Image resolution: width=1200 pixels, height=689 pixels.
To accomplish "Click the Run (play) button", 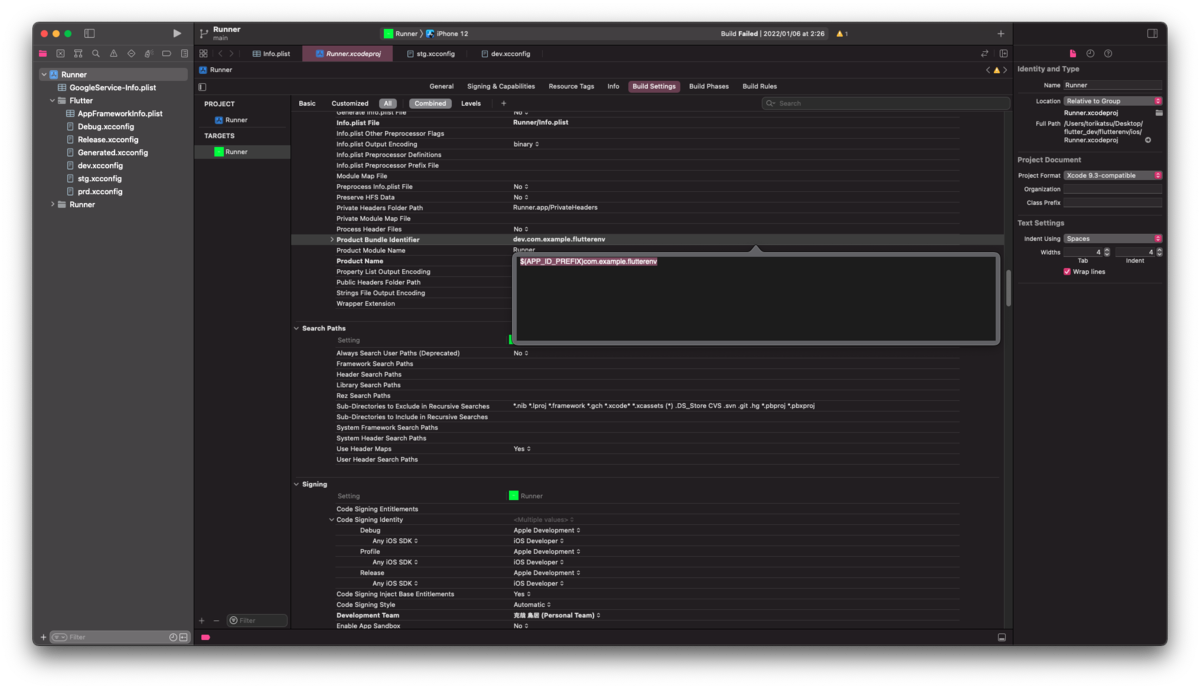I will tap(177, 33).
